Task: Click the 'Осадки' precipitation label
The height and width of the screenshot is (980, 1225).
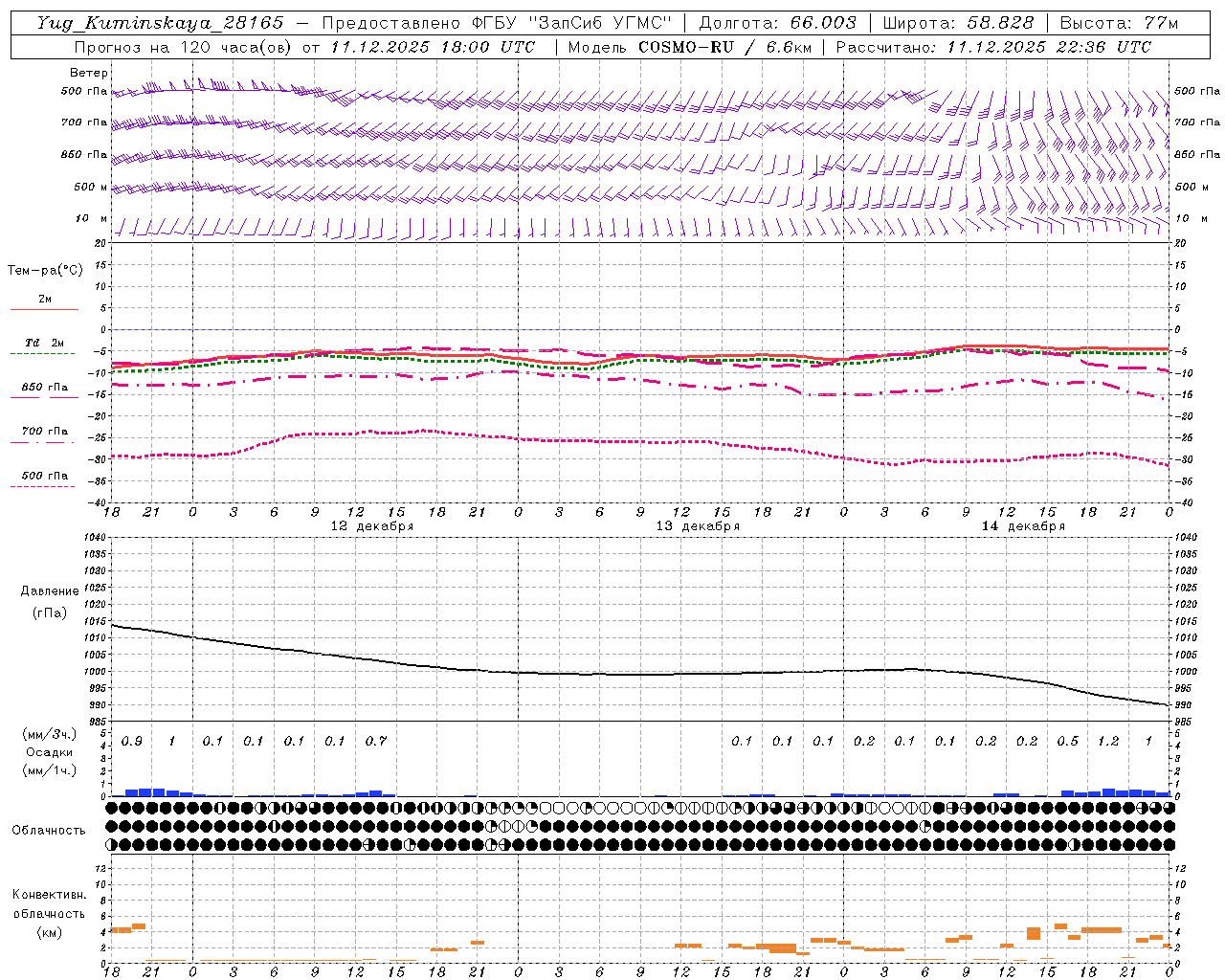Action: click(50, 752)
